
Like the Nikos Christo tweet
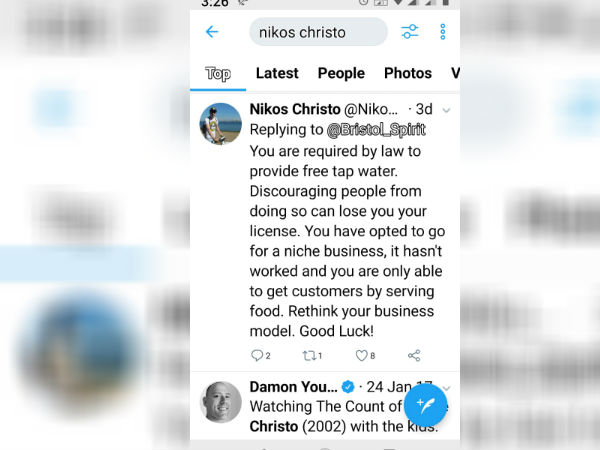[x=365, y=355]
